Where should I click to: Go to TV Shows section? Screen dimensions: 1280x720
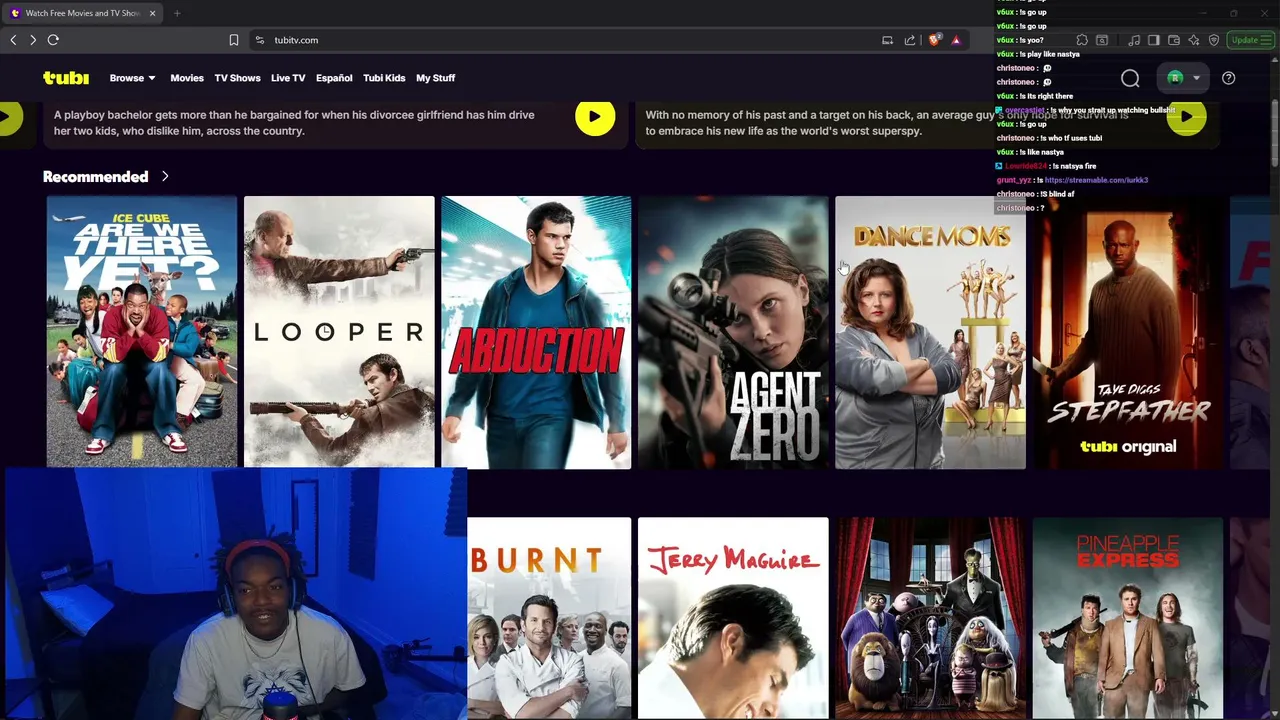(237, 78)
